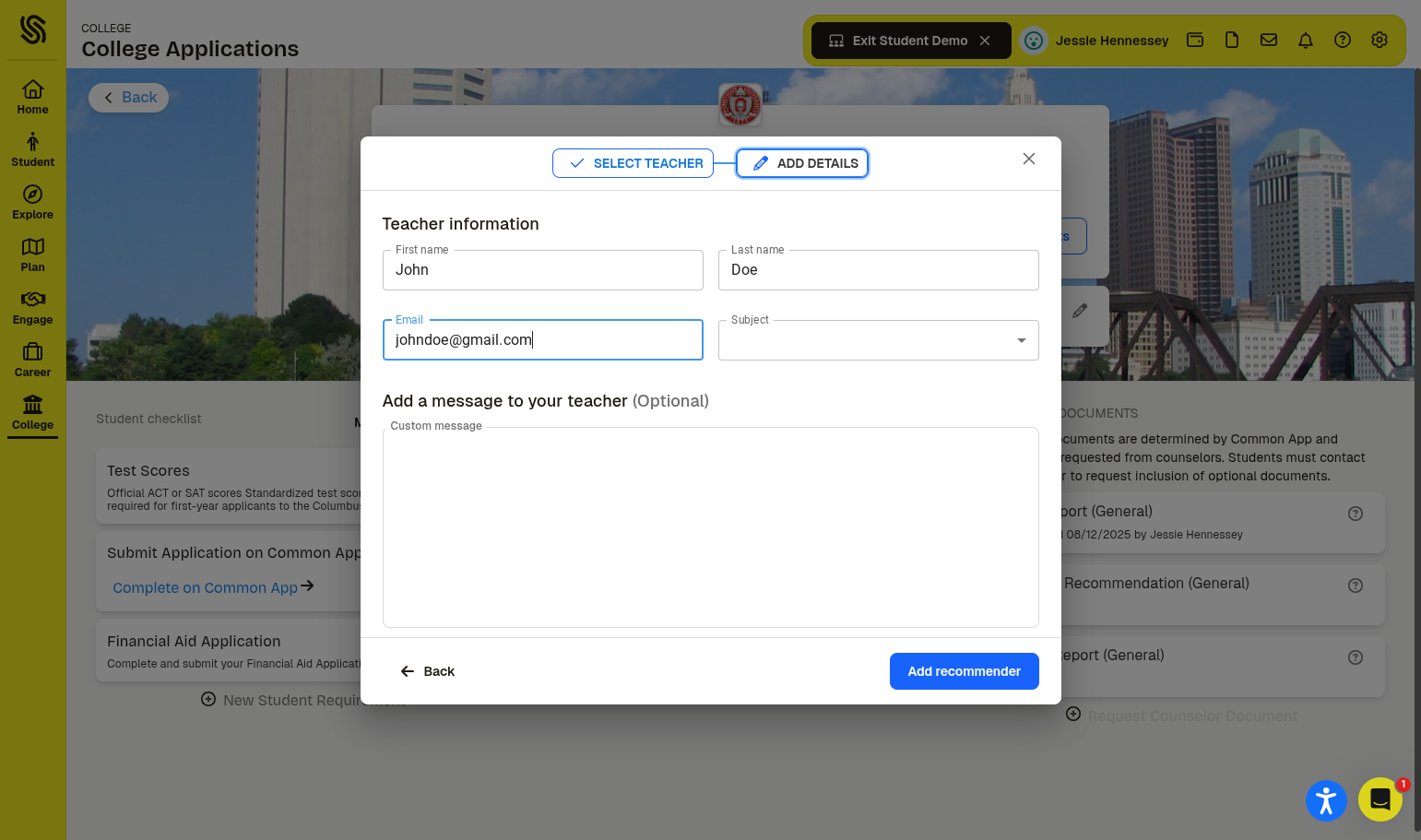Open the Plan sidebar section
1421x840 pixels.
(x=32, y=254)
